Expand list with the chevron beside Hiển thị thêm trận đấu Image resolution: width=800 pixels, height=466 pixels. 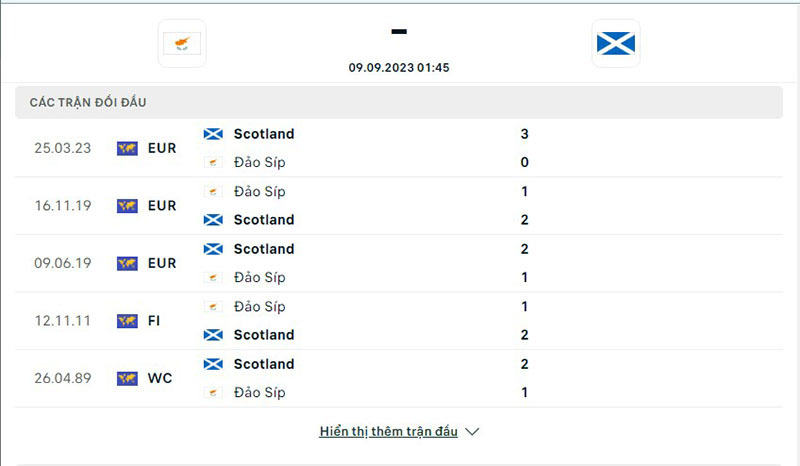click(x=473, y=432)
